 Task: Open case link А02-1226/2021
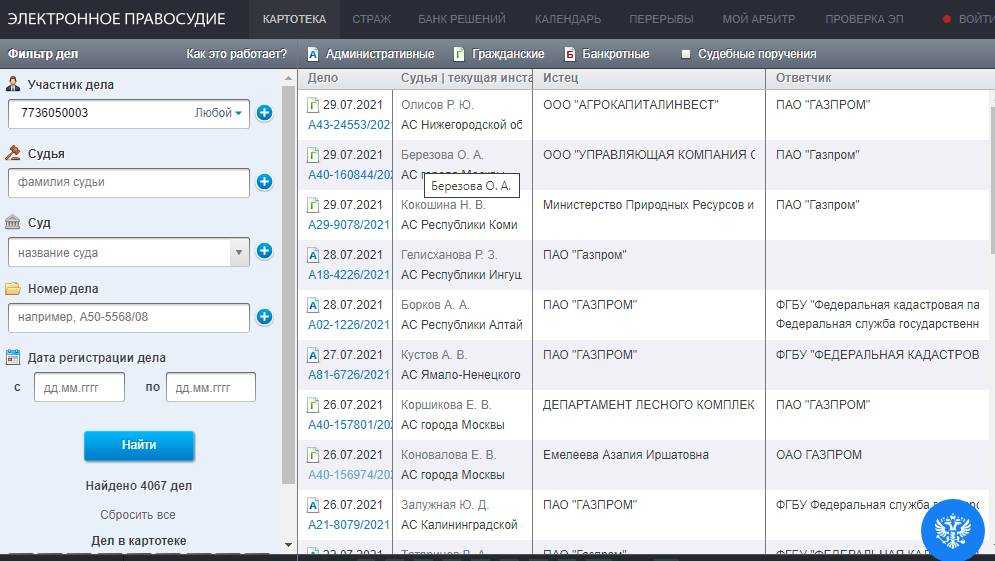click(x=349, y=325)
